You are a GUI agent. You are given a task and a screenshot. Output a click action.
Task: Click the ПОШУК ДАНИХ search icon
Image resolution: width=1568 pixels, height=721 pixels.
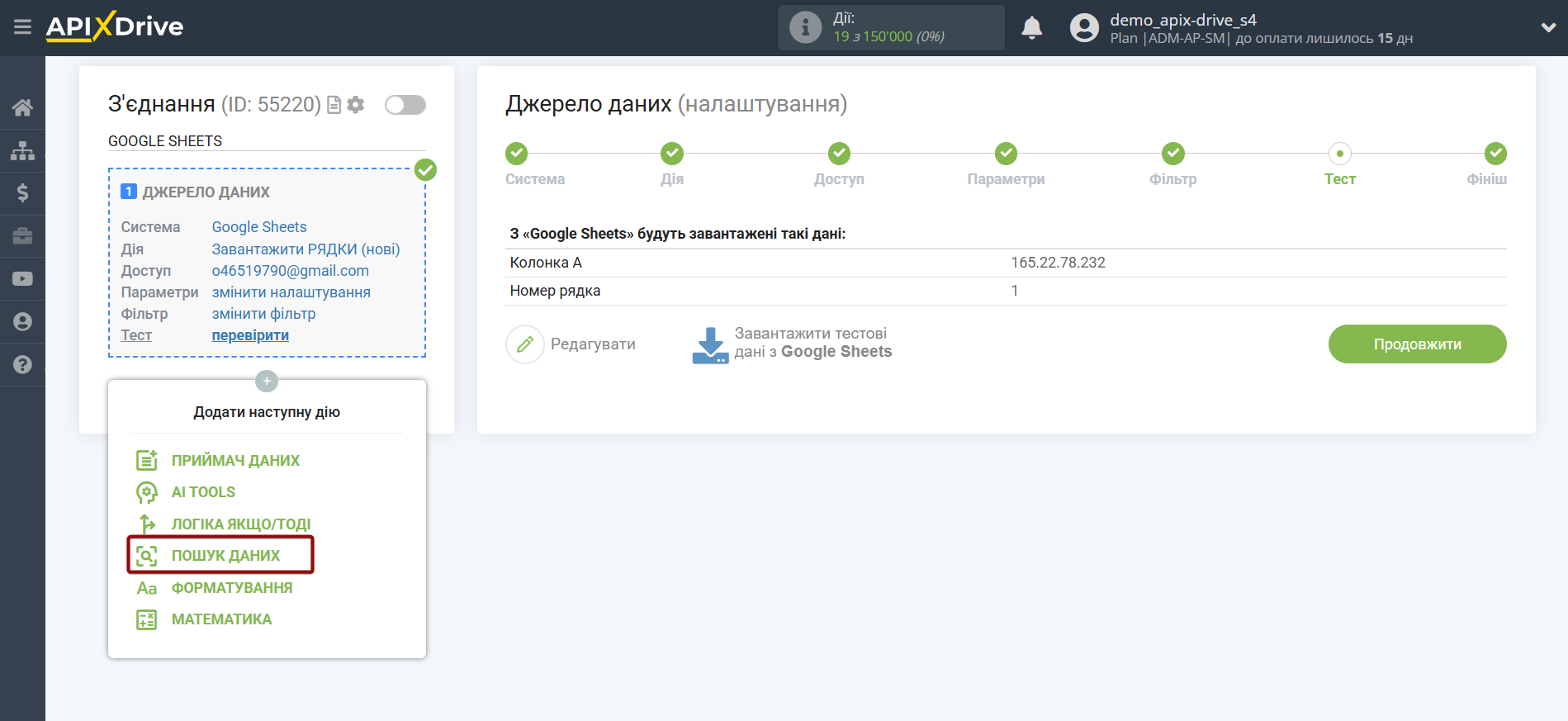[x=147, y=556]
